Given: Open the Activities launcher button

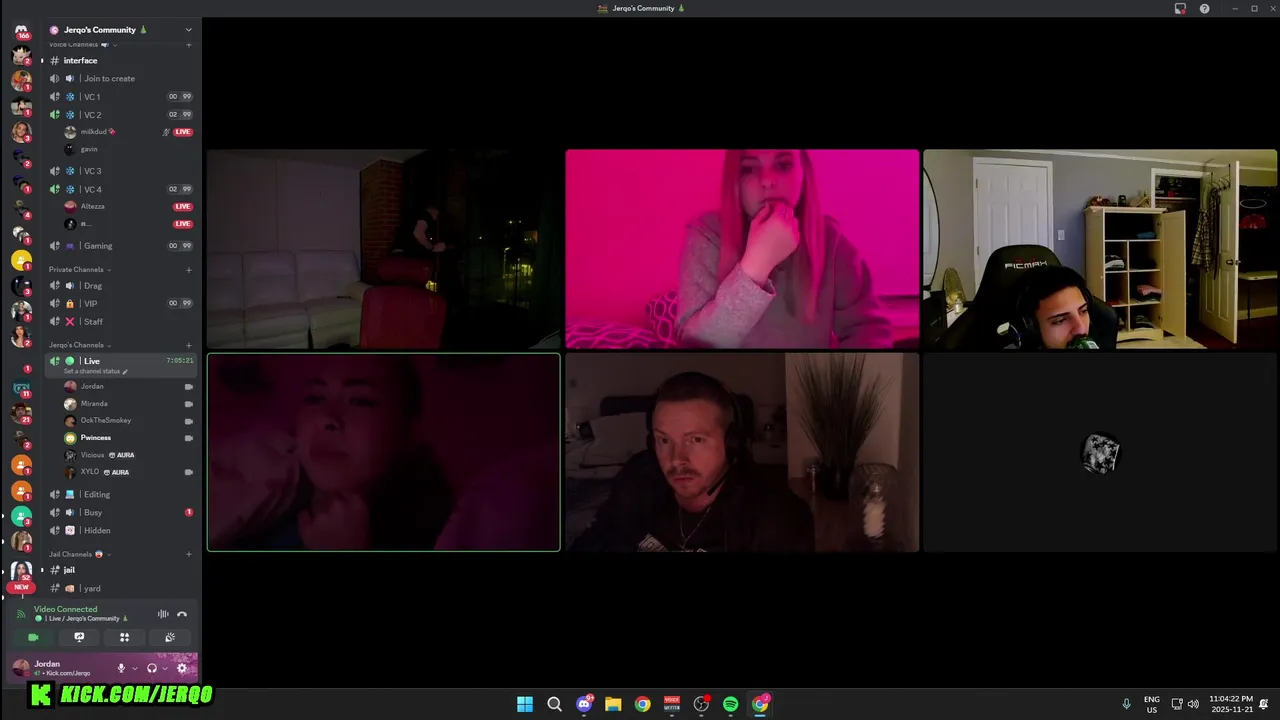Looking at the screenshot, I should (x=124, y=637).
